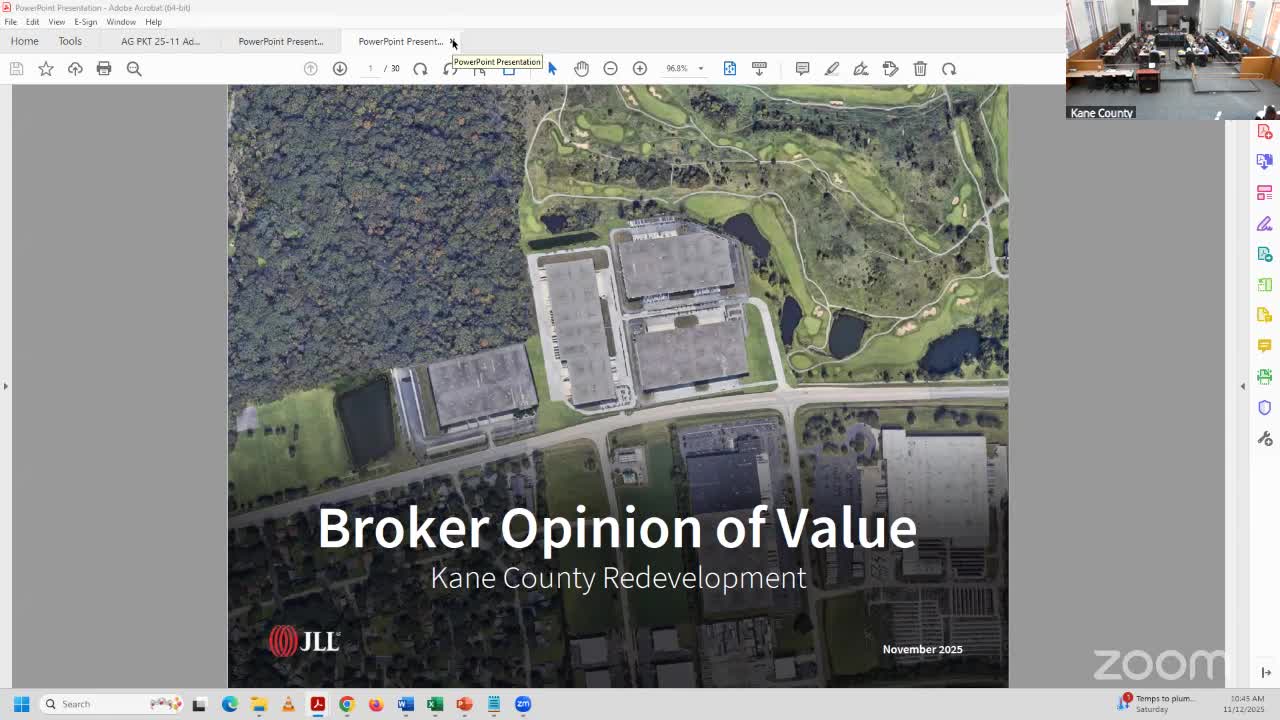Open the Protect tool in the right panel
1280x720 pixels.
coord(1264,407)
